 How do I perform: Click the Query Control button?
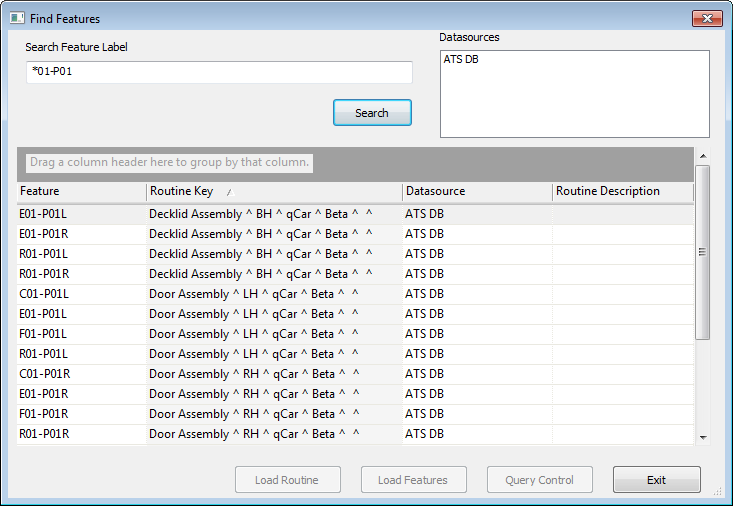pyautogui.click(x=539, y=480)
